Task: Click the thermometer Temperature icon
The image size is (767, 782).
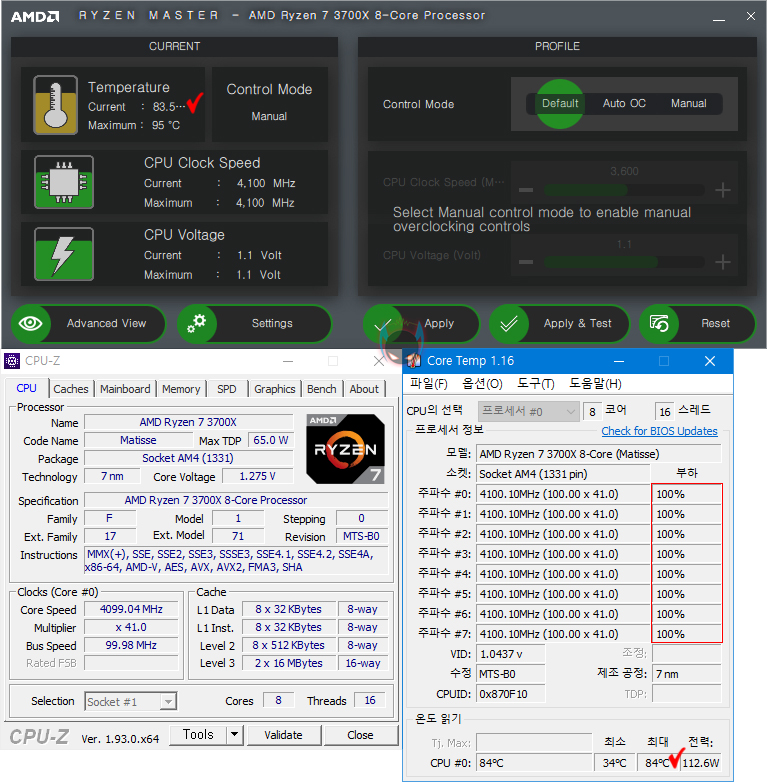Action: click(x=55, y=105)
